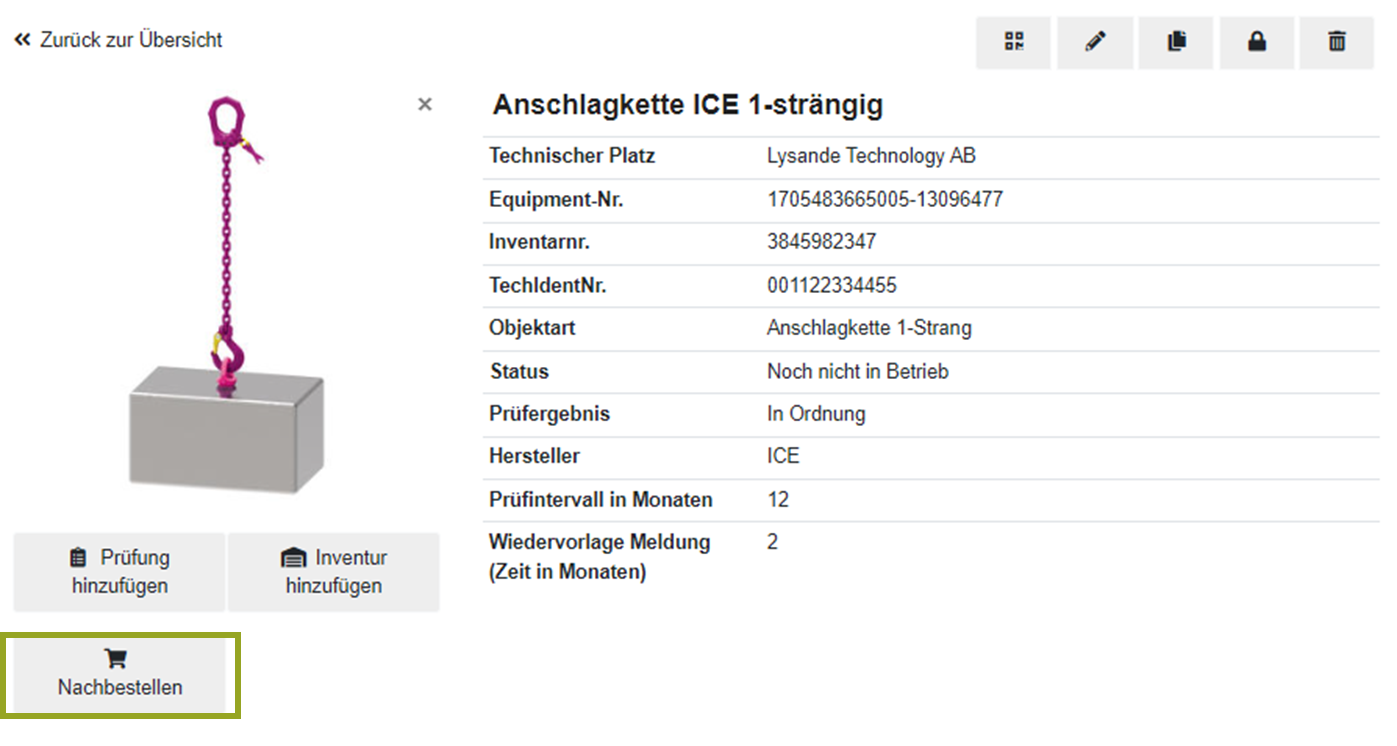Viewport: 1397px width, 746px height.
Task: Click the trash delete icon
Action: point(1337,42)
